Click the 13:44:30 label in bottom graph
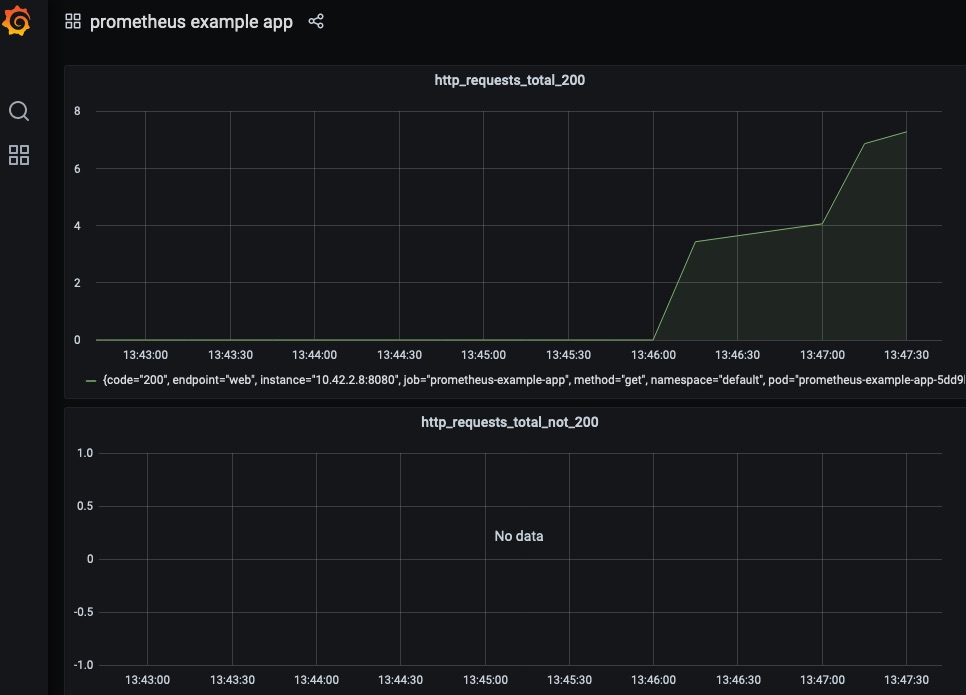Image resolution: width=966 pixels, height=695 pixels. pos(400,680)
